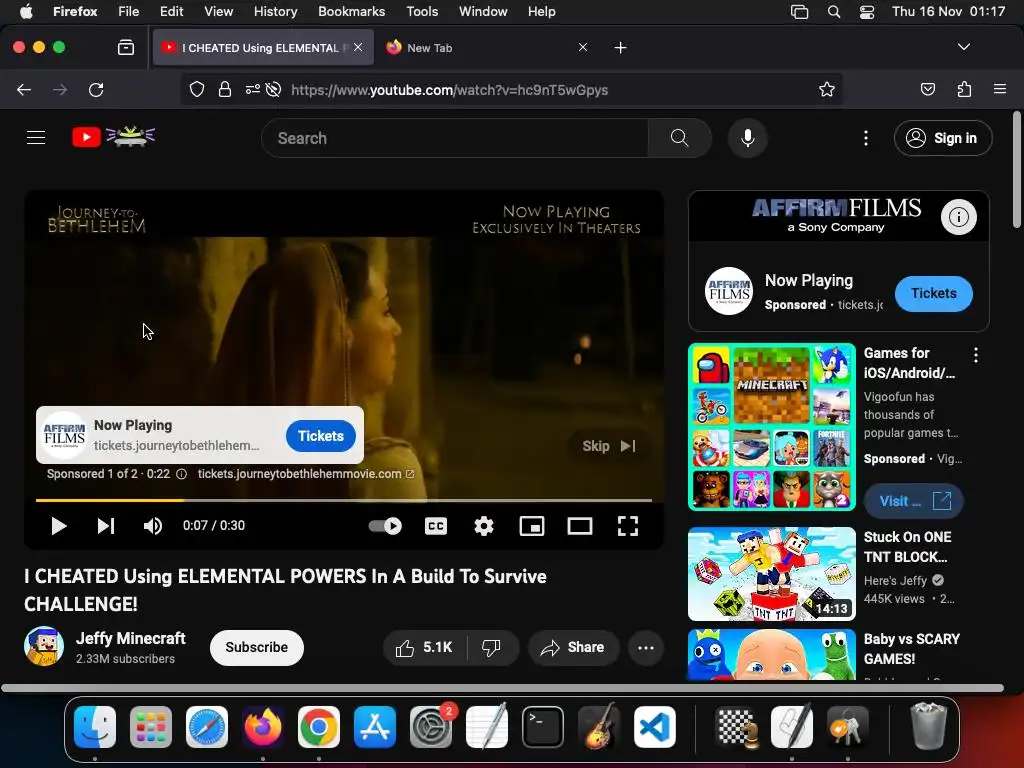
Task: Open Stuck On ONE TNT BLOCK video thumbnail
Action: coord(772,574)
